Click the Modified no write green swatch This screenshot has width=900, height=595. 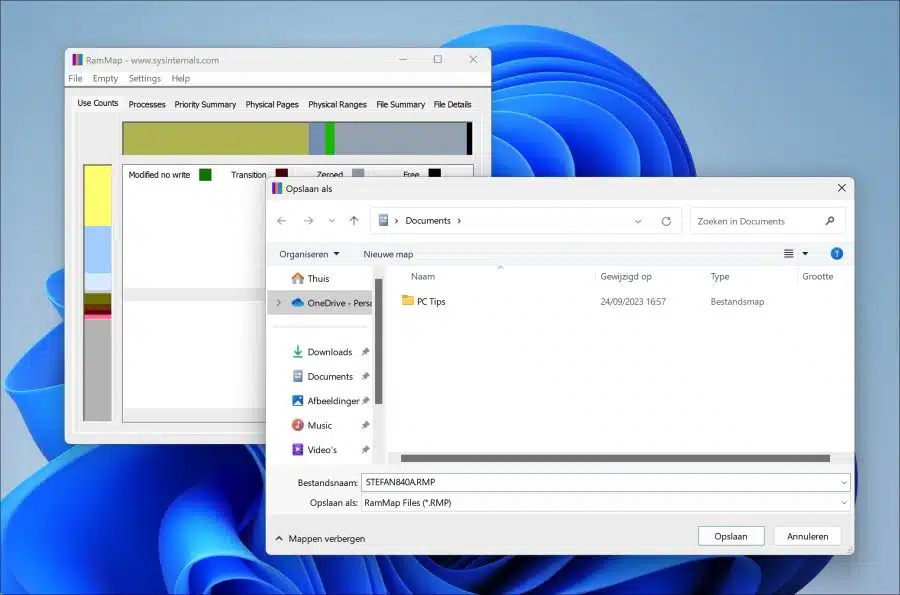click(205, 174)
